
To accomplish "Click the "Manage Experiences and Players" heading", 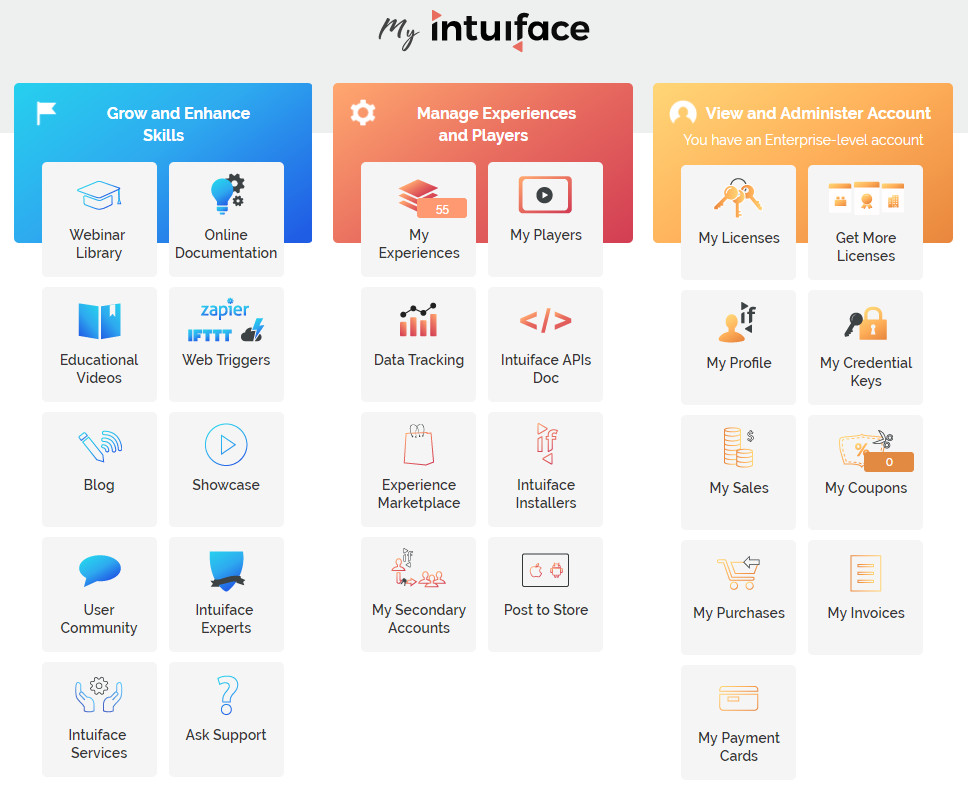I will (x=496, y=124).
